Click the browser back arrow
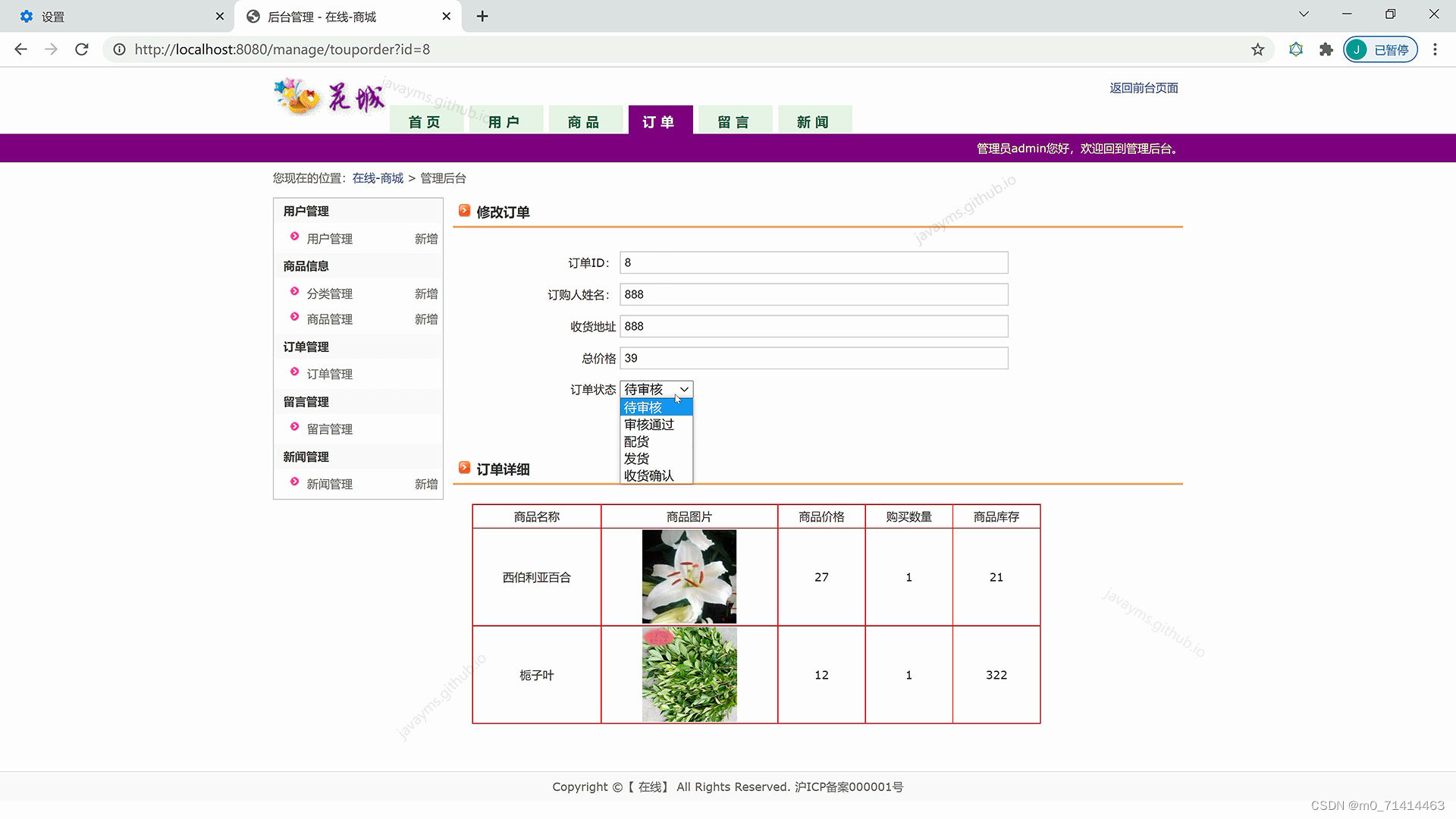Screen dimensions: 1456x819 20,49
